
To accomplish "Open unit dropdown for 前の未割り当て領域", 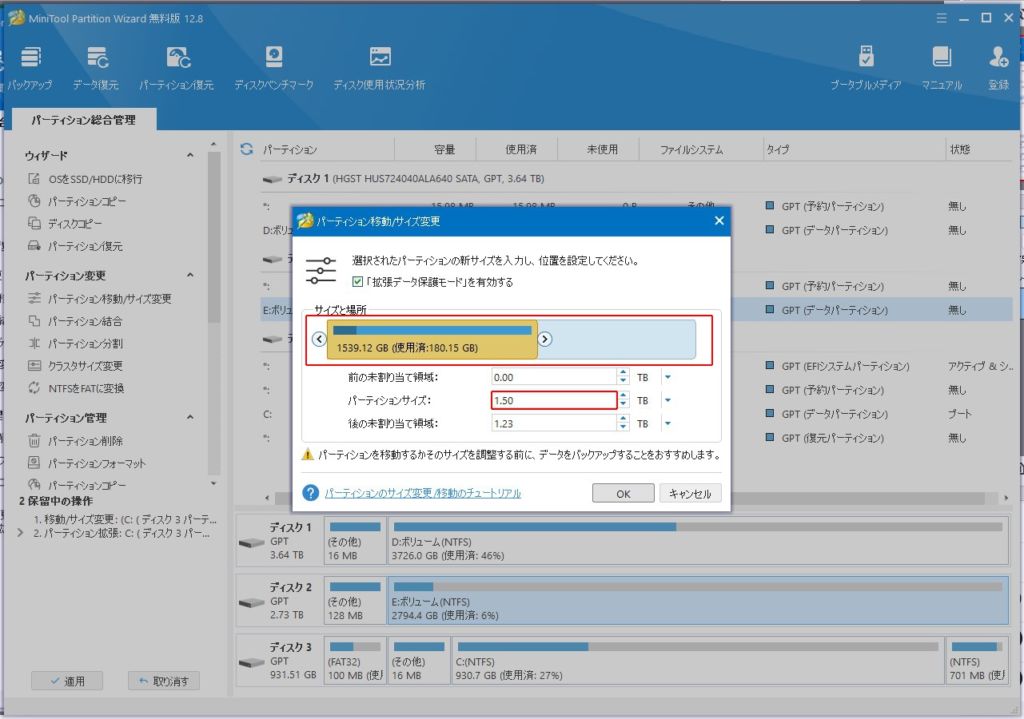I will coord(667,377).
